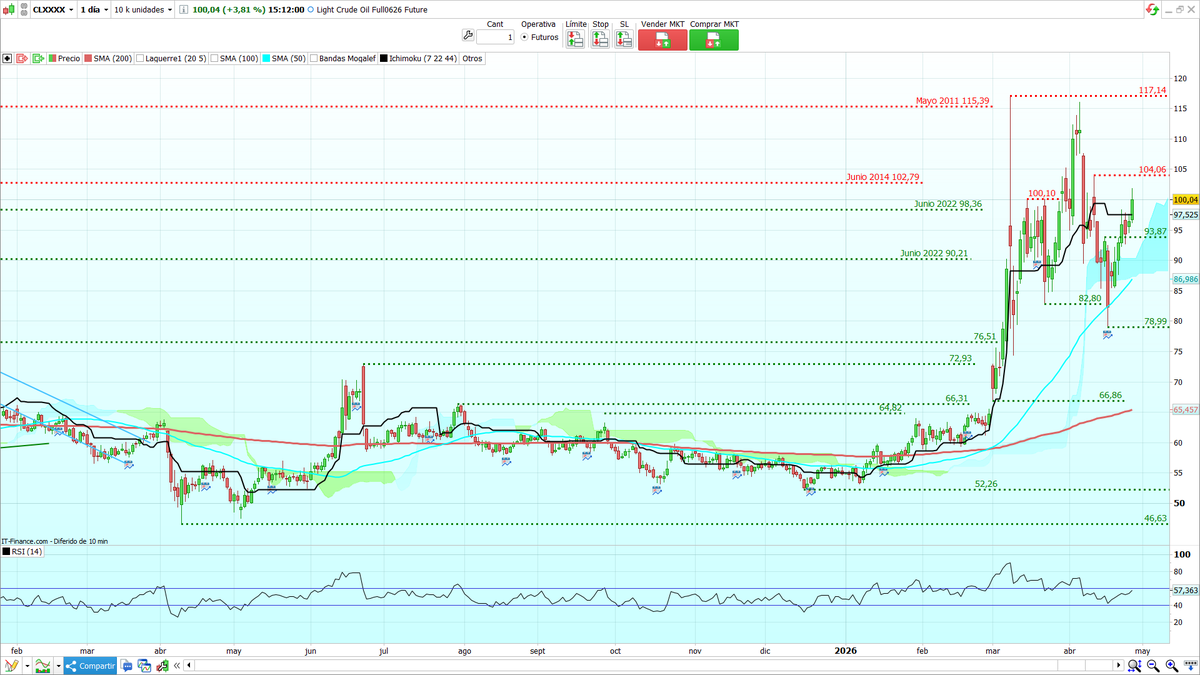Select the Laquerre1 (20 5) indicator tab
Viewport: 1200px width, 675px height.
point(171,58)
